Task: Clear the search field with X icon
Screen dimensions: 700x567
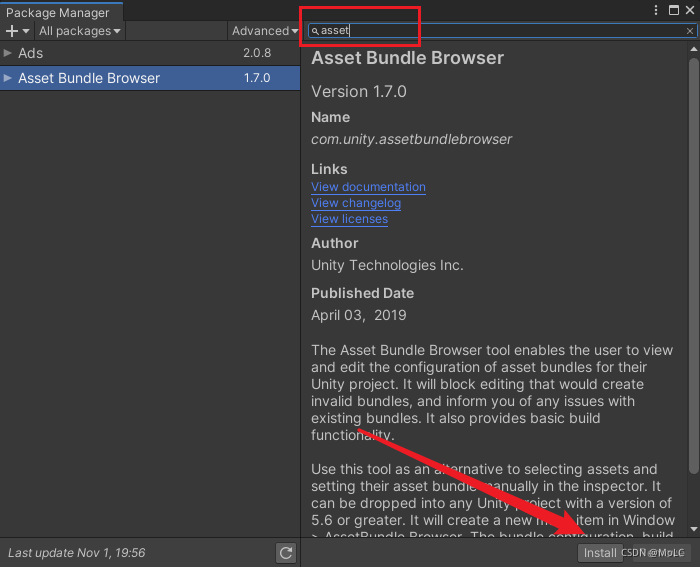Action: (690, 31)
